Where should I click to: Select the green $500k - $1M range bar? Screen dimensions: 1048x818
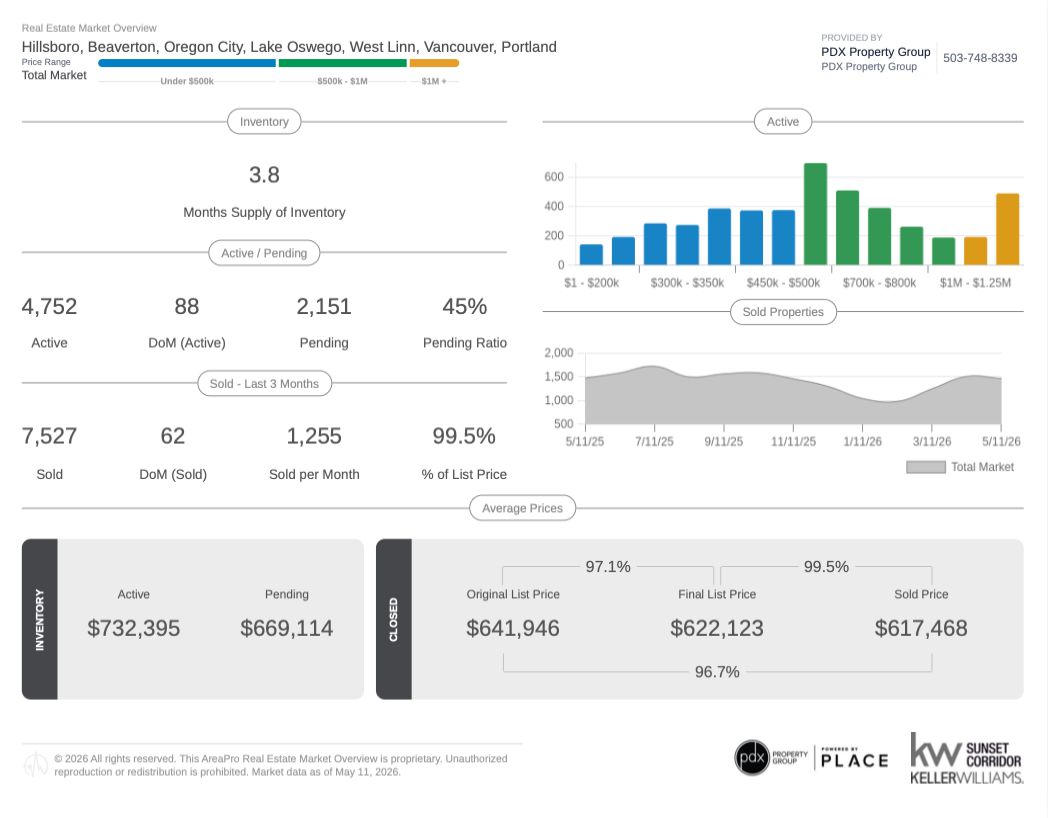pos(342,63)
